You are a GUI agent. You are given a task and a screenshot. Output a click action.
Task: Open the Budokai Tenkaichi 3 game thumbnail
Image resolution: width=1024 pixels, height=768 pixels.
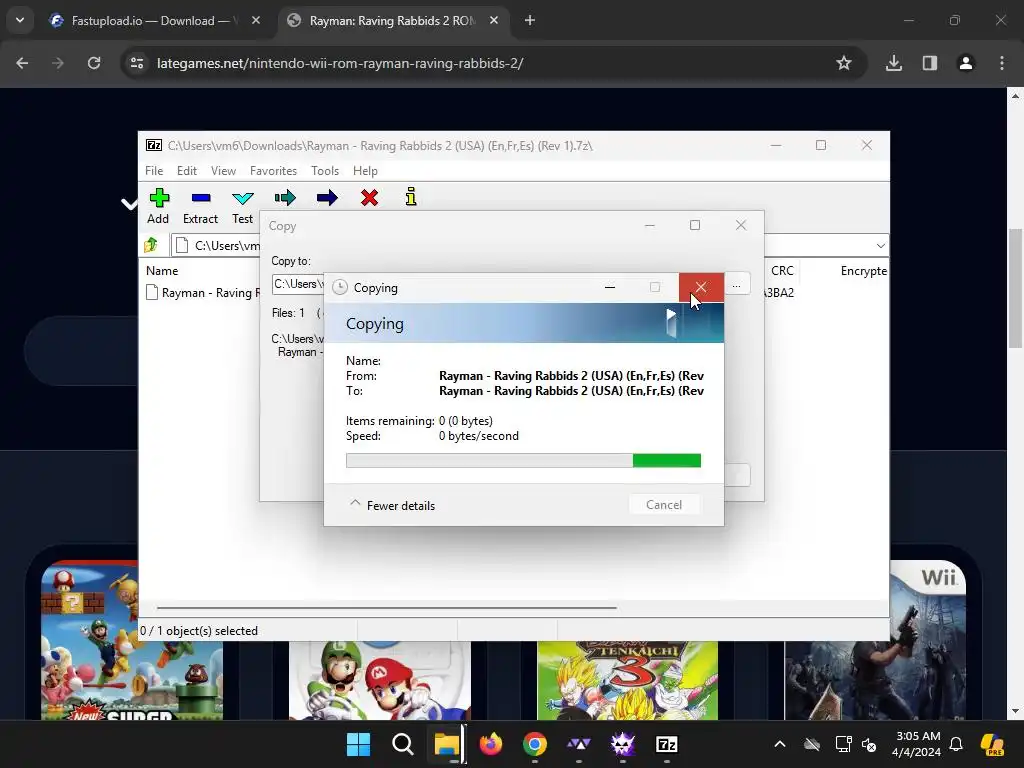628,680
